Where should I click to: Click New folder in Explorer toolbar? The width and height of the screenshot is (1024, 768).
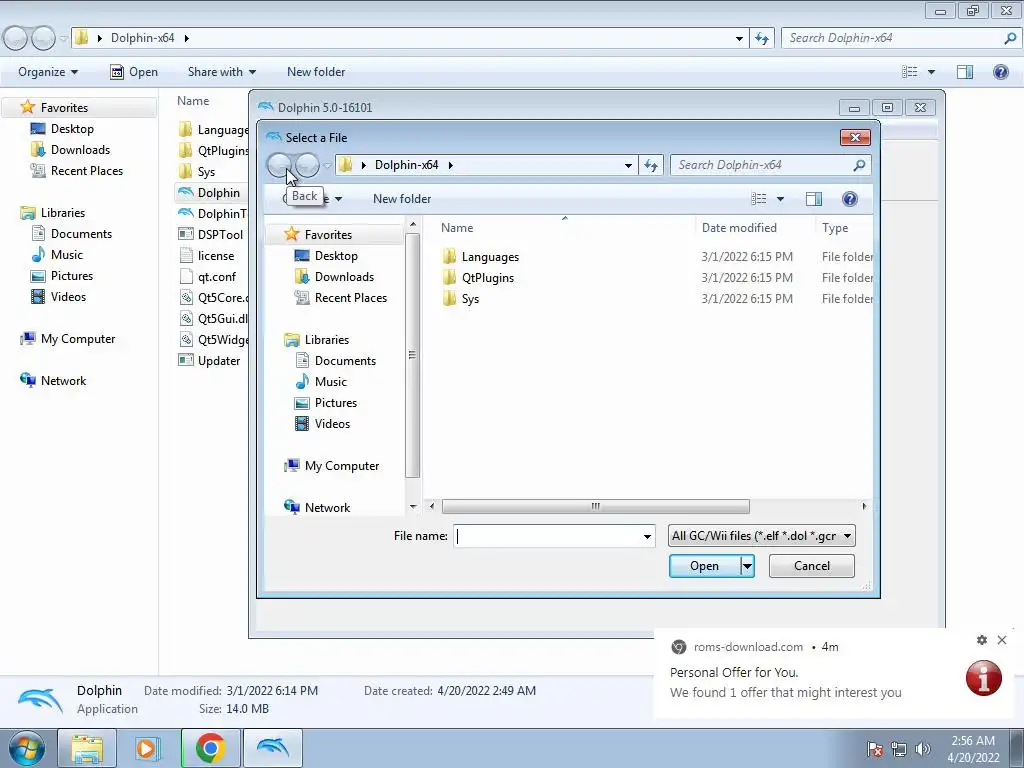coord(316,72)
